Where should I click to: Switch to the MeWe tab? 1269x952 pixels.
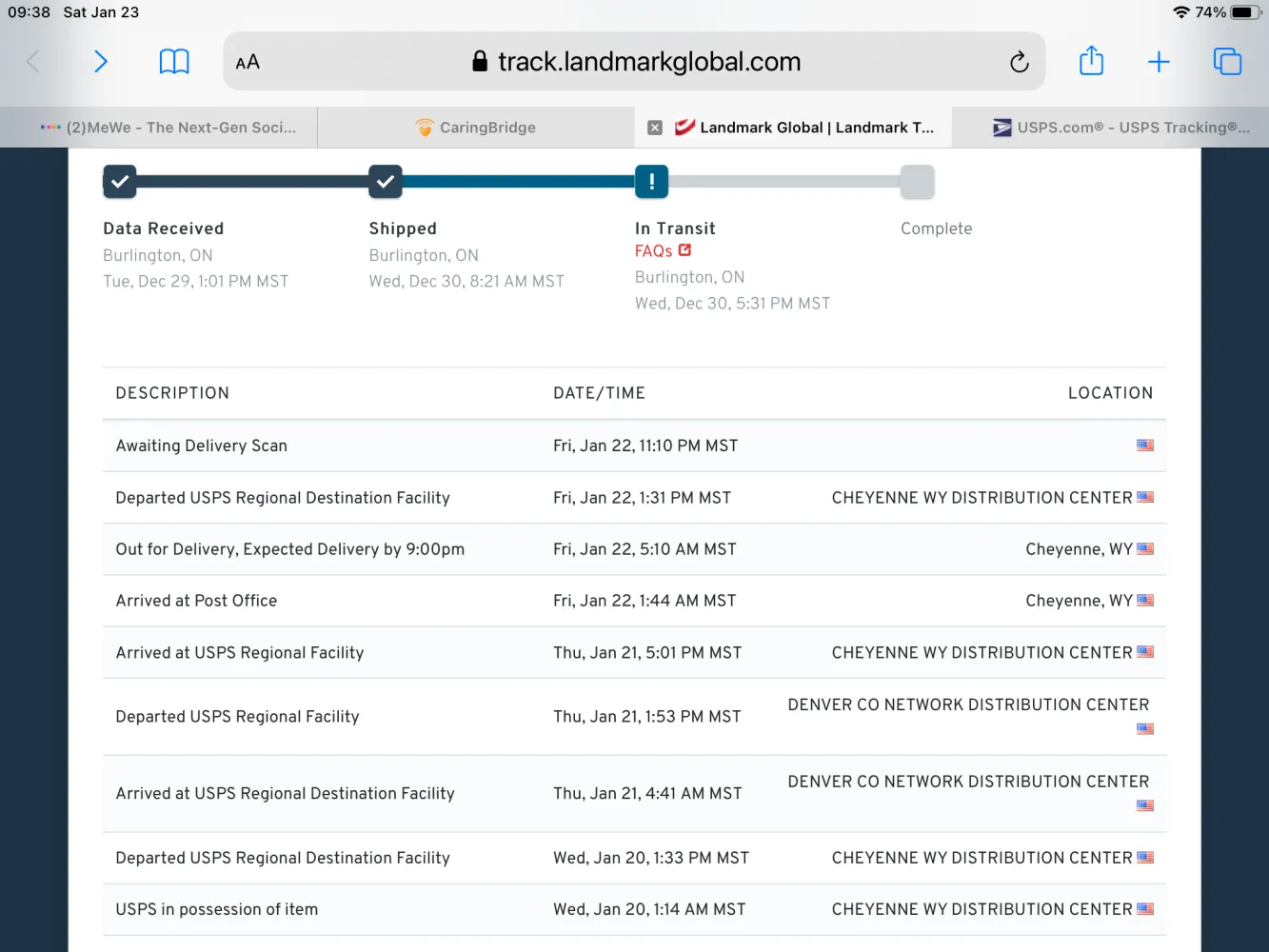point(169,128)
